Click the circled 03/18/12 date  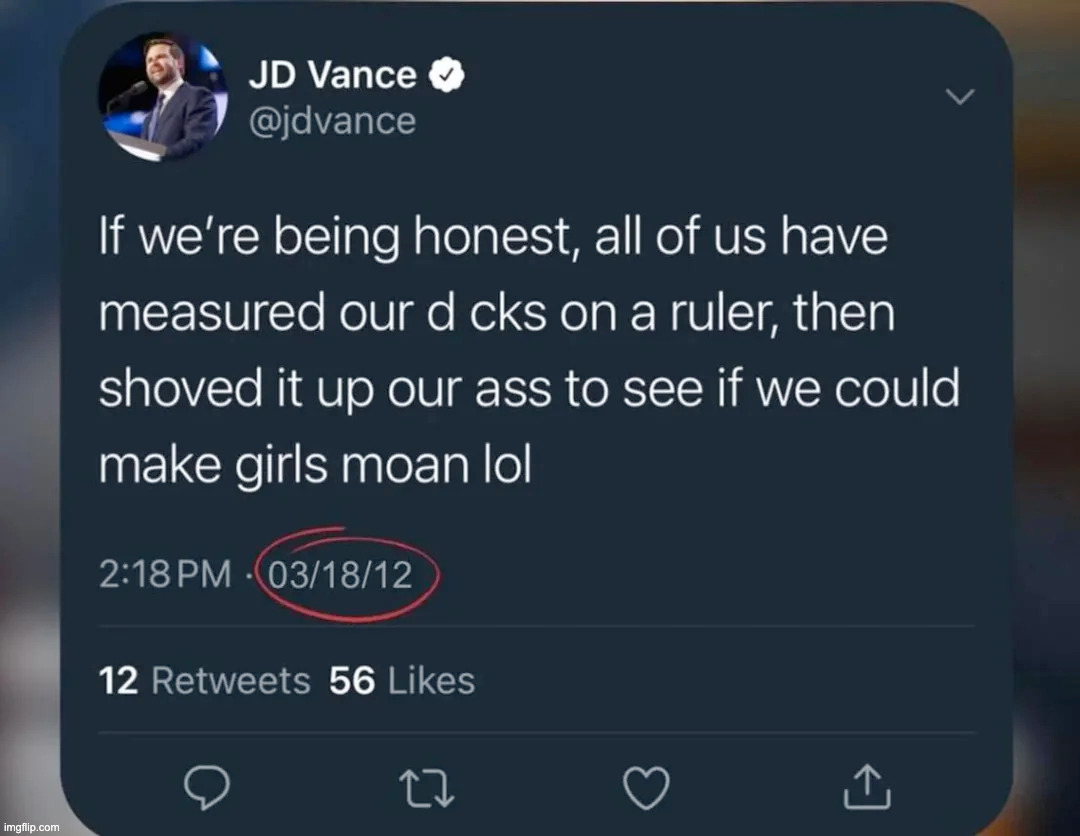(x=348, y=575)
